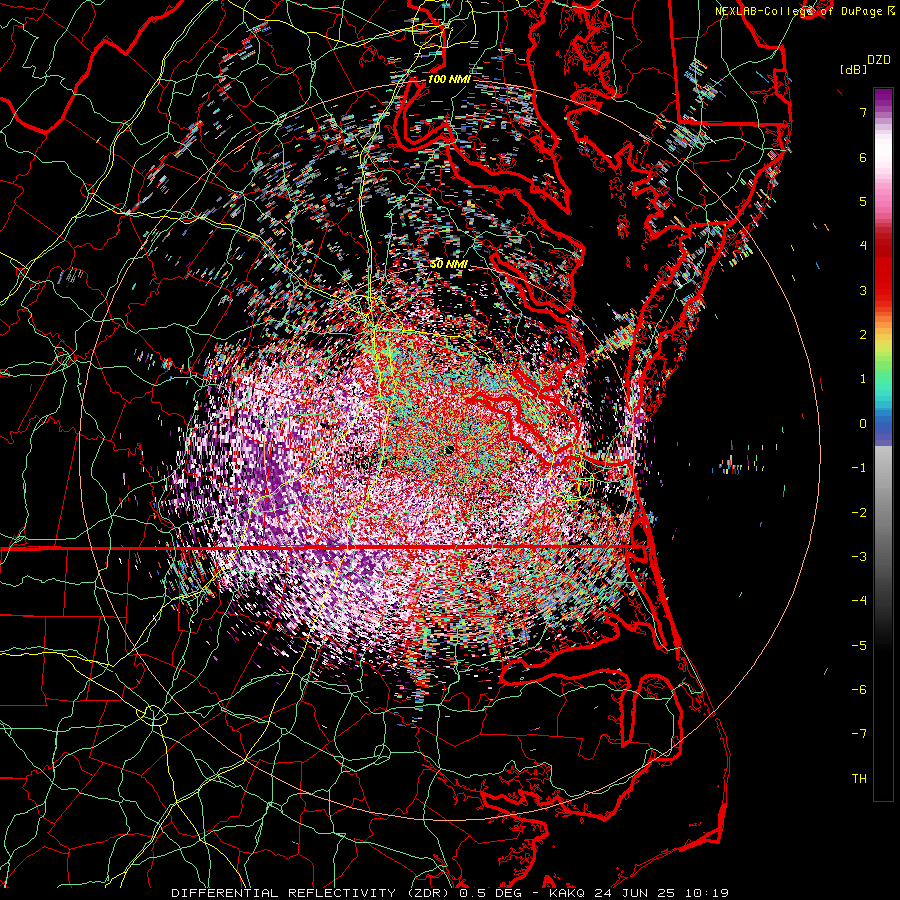
Task: Click the 'DZD' color scale title
Action: 878,60
